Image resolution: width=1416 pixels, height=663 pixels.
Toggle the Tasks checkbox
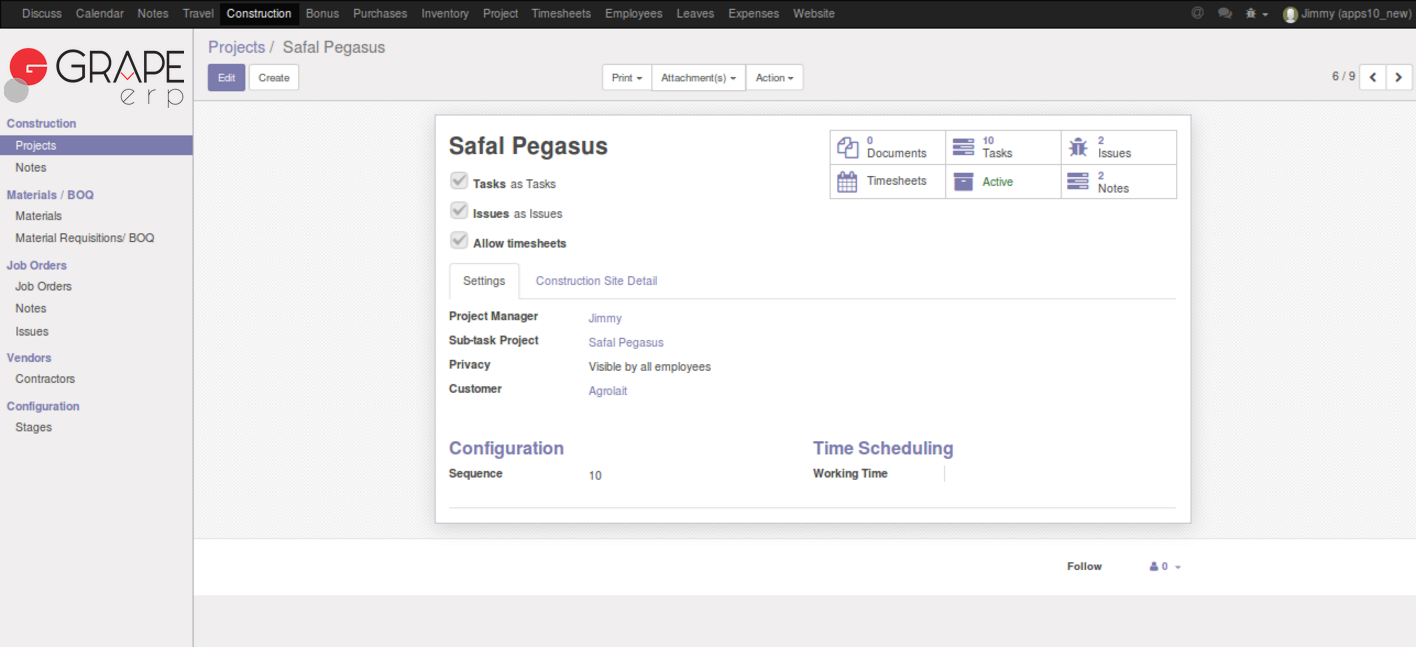pyautogui.click(x=459, y=181)
